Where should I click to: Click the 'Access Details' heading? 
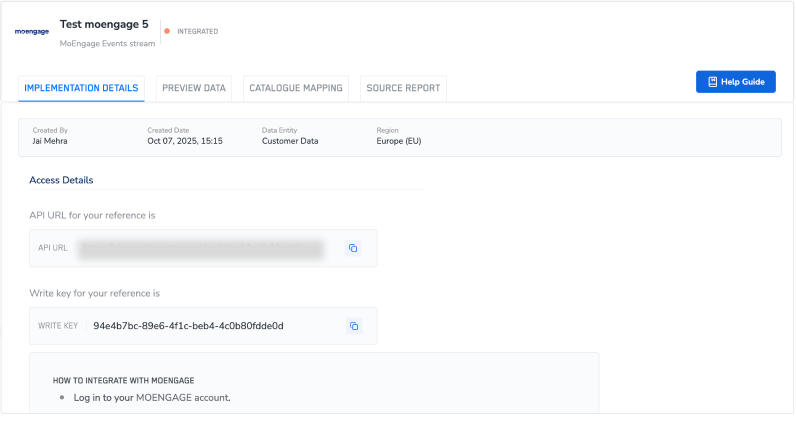click(61, 180)
